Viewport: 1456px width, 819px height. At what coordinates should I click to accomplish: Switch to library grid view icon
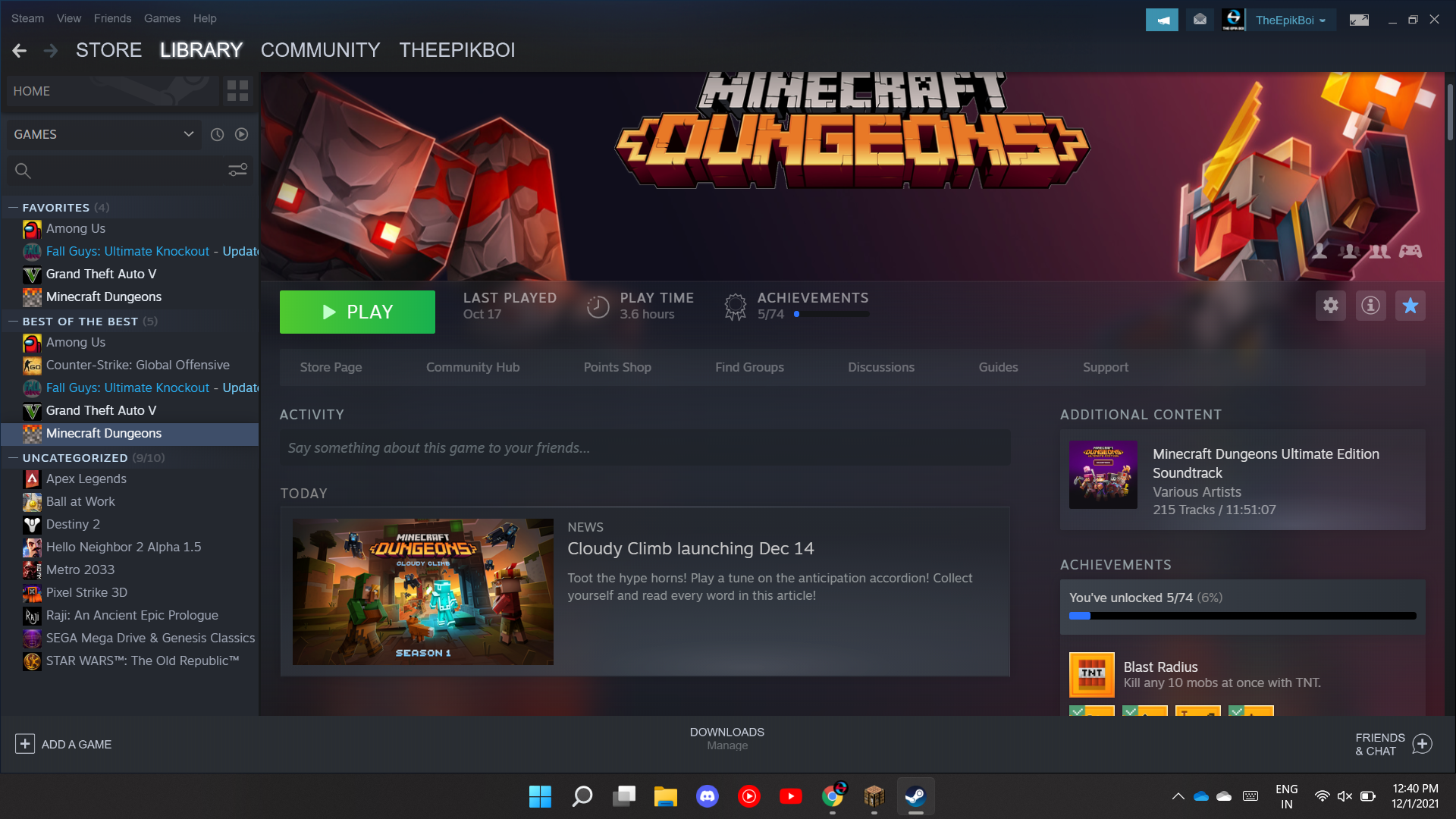tap(237, 91)
